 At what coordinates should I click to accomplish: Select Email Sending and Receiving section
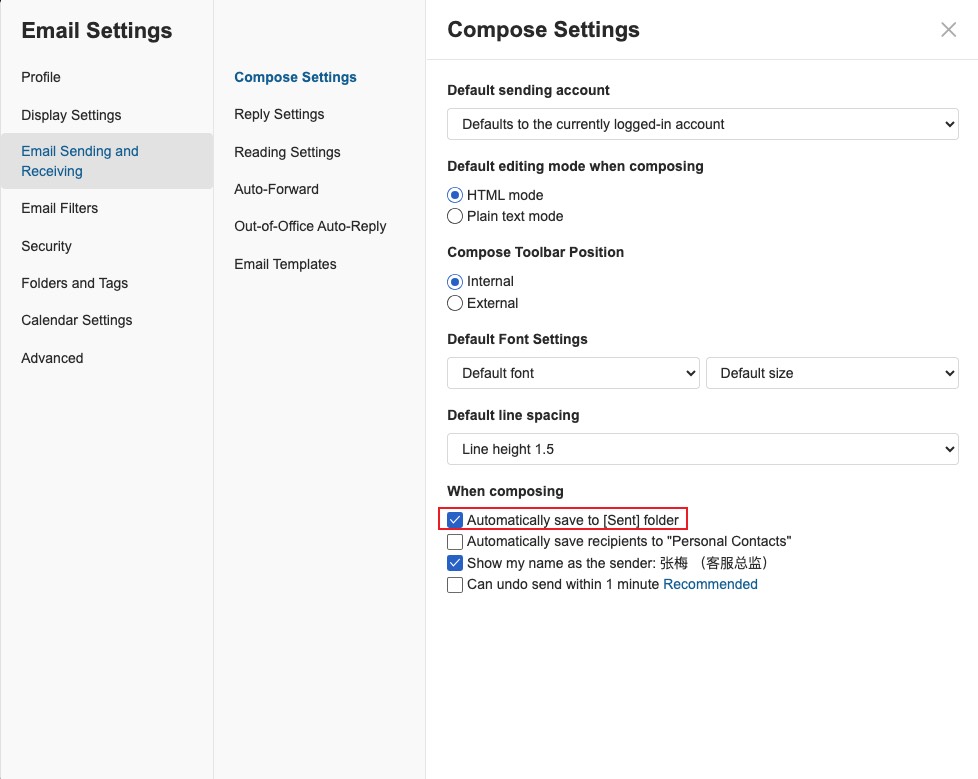pyautogui.click(x=107, y=161)
